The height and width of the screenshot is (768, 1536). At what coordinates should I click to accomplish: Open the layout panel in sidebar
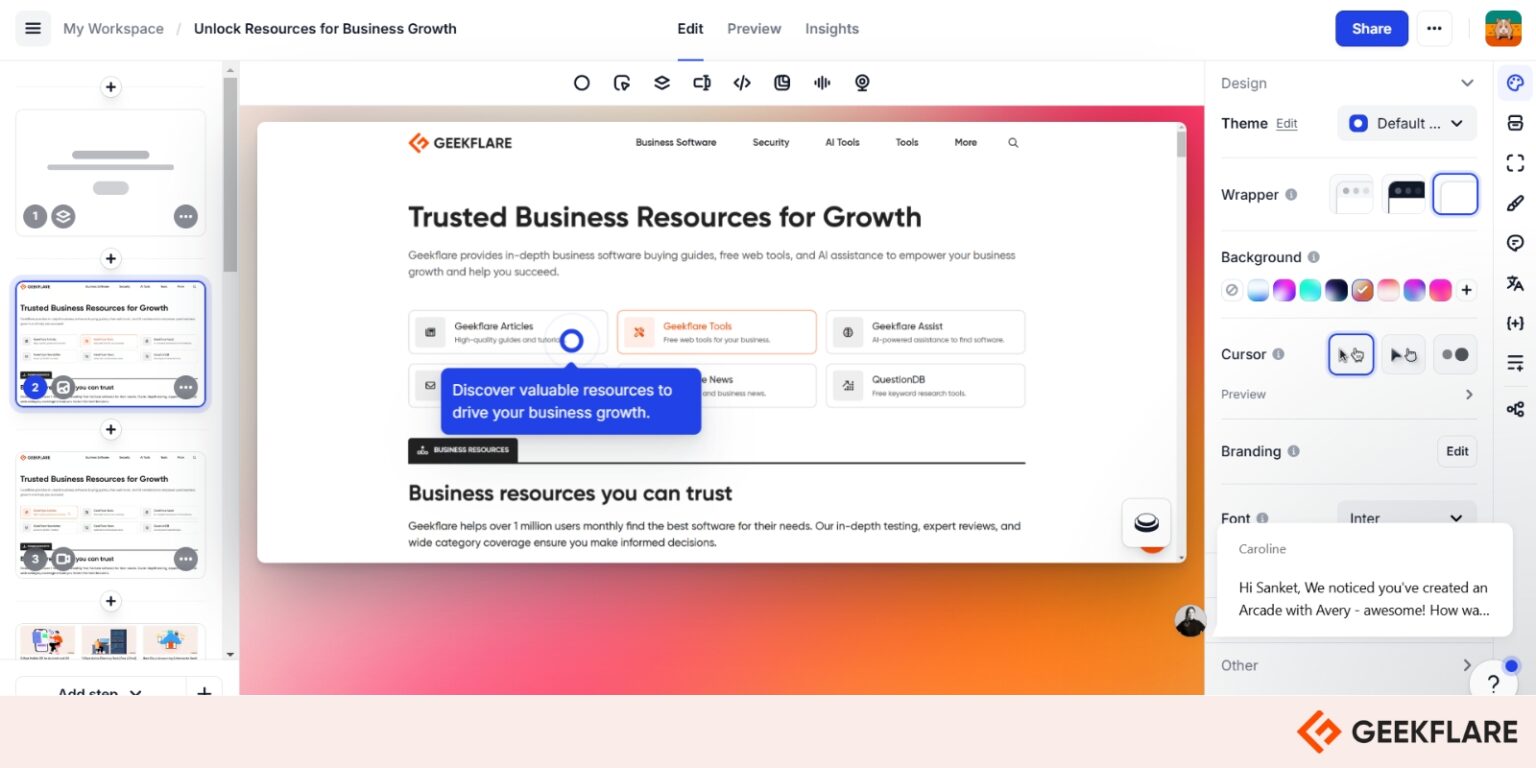point(1515,123)
